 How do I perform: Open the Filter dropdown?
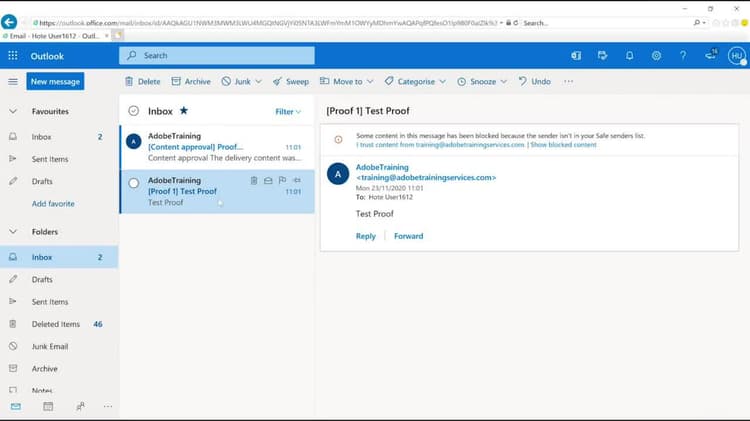[x=288, y=111]
